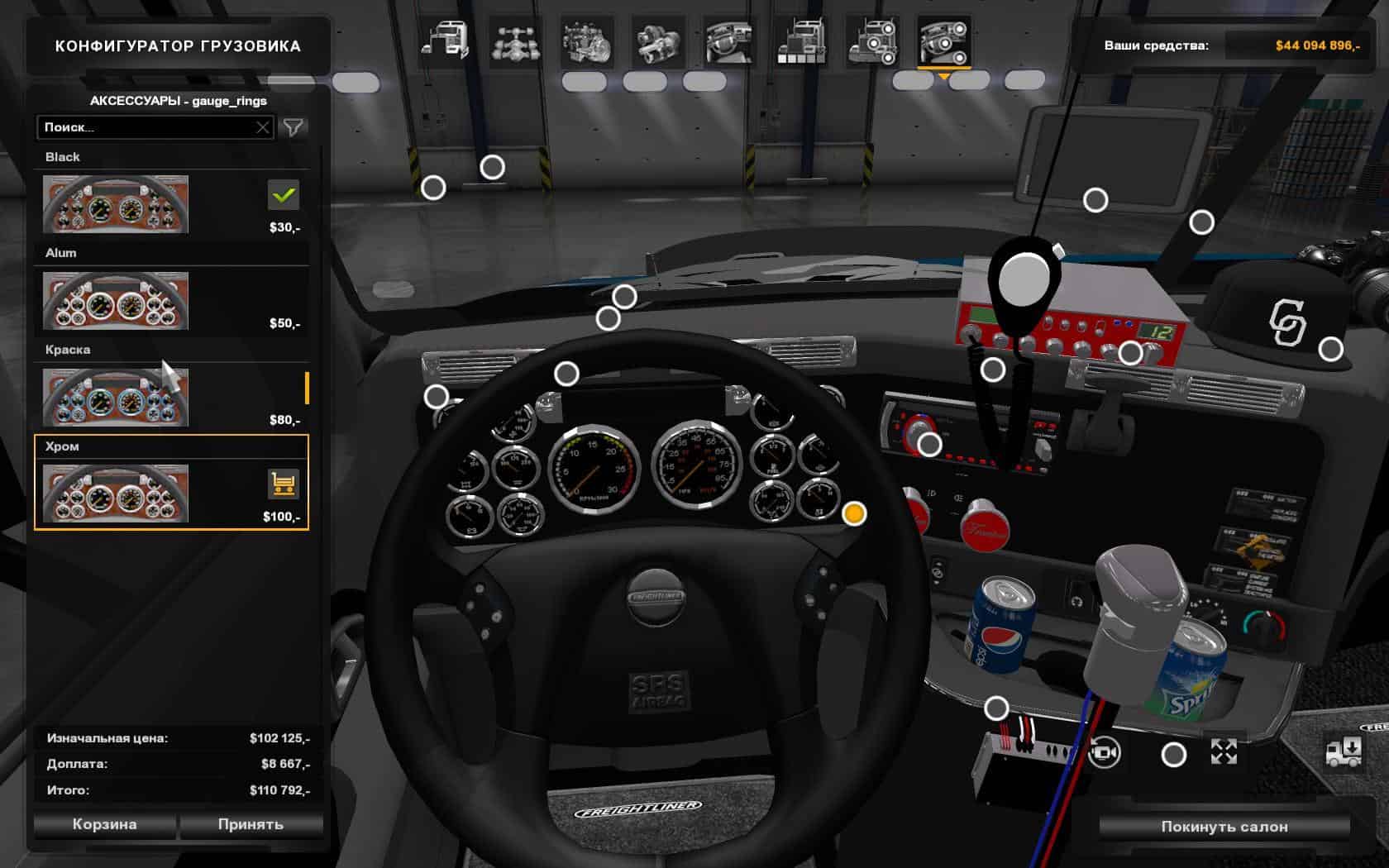This screenshot has width=1389, height=868.
Task: Select the engine category icon
Action: pyautogui.click(x=587, y=41)
